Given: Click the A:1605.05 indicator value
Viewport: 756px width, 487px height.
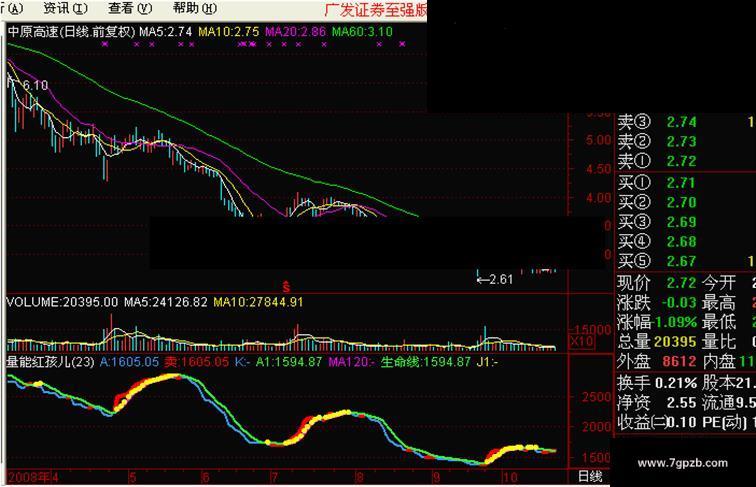Looking at the screenshot, I should 129,362.
